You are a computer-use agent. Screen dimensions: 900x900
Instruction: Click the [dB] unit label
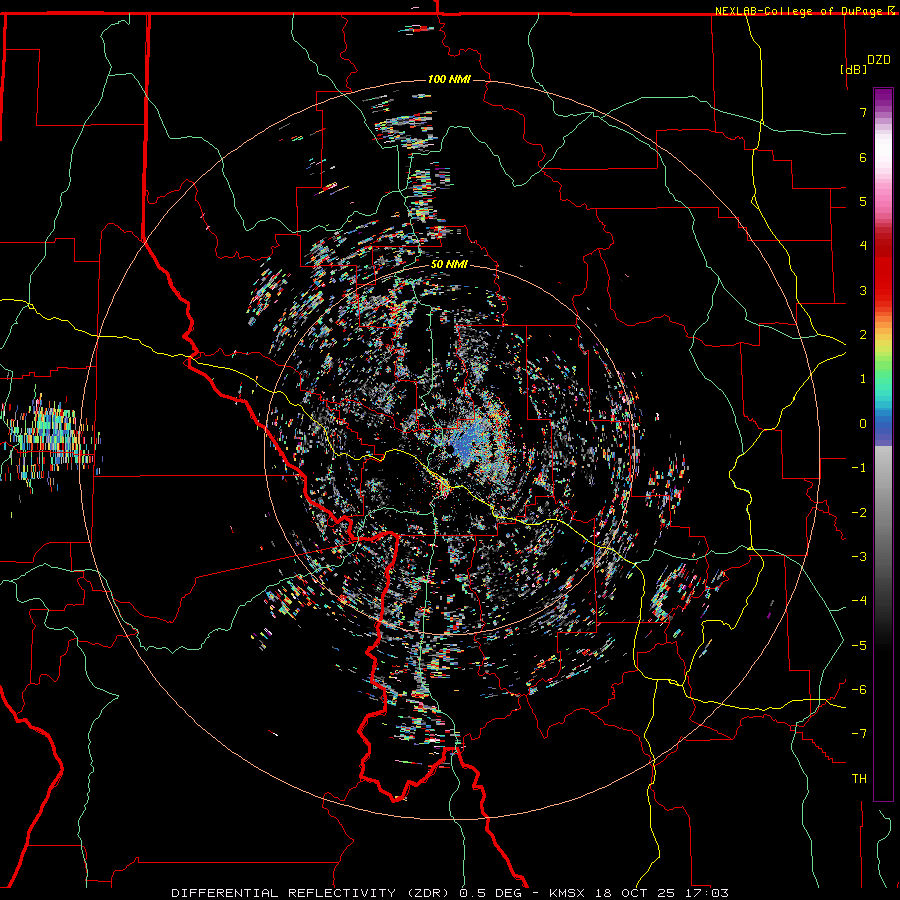pyautogui.click(x=853, y=69)
